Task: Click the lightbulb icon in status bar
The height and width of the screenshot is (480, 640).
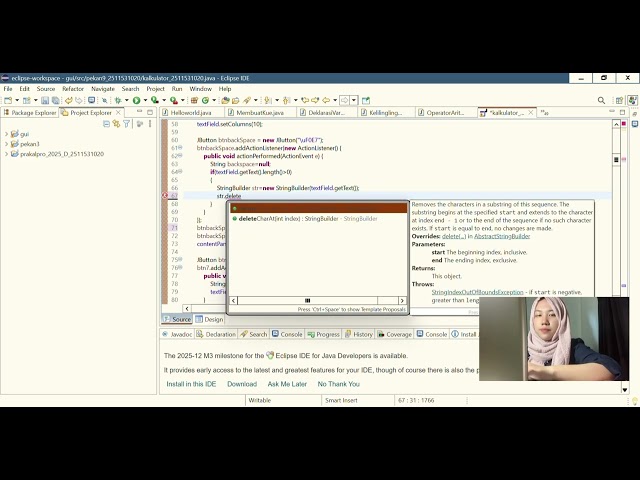Action: [x=635, y=401]
